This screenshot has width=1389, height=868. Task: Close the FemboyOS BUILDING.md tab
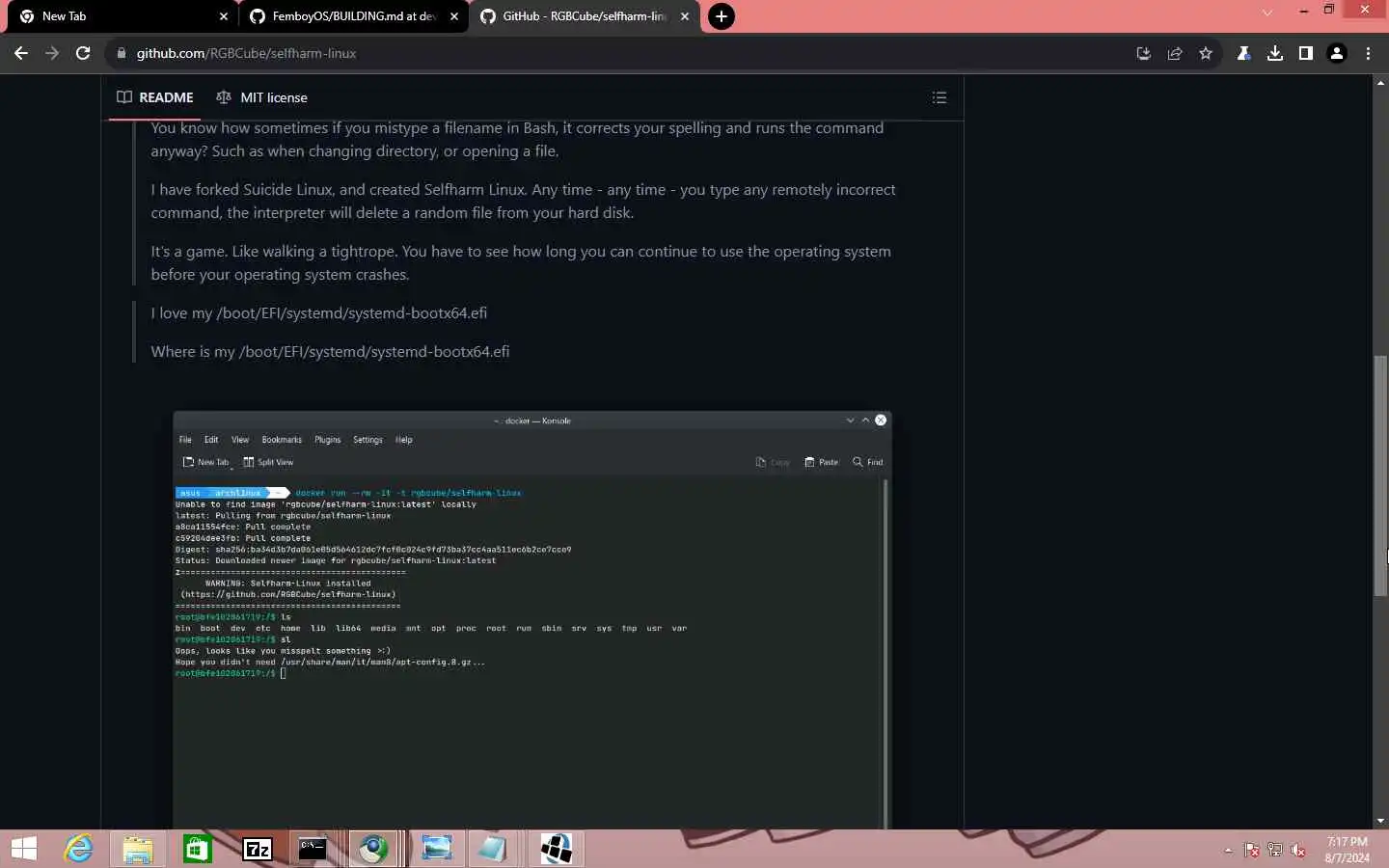pyautogui.click(x=454, y=16)
